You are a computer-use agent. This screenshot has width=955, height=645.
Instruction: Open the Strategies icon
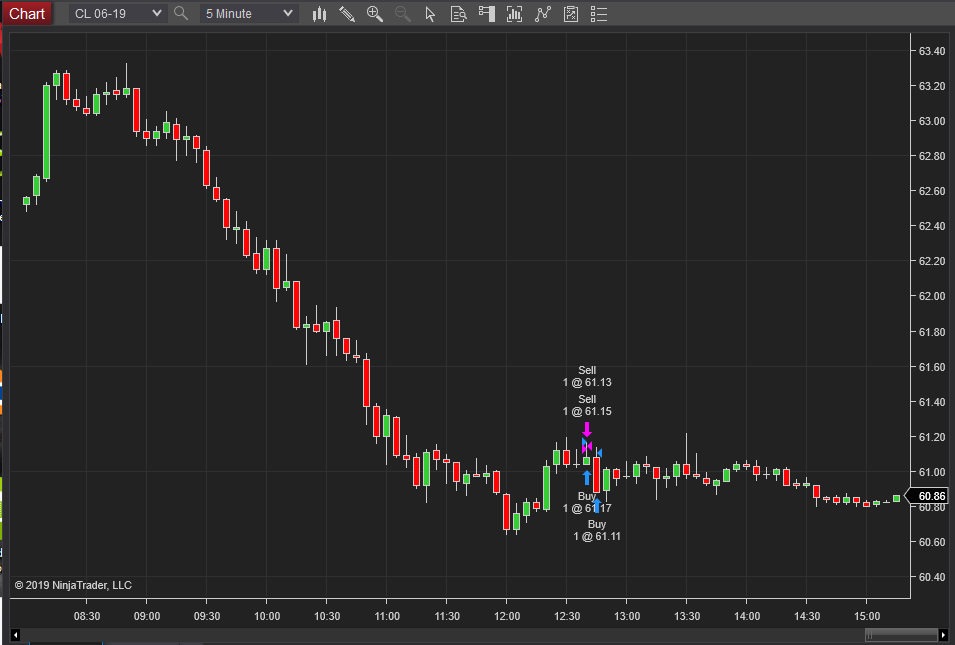click(571, 14)
